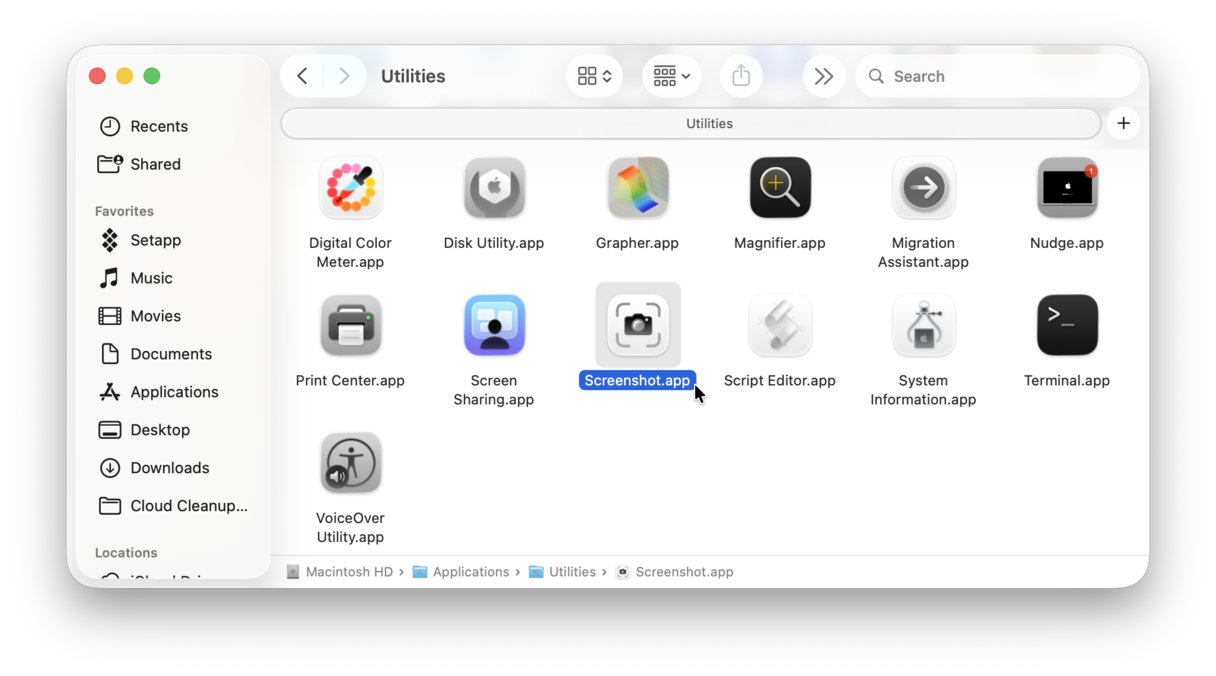Click the Terminal.app file name label

click(1067, 380)
